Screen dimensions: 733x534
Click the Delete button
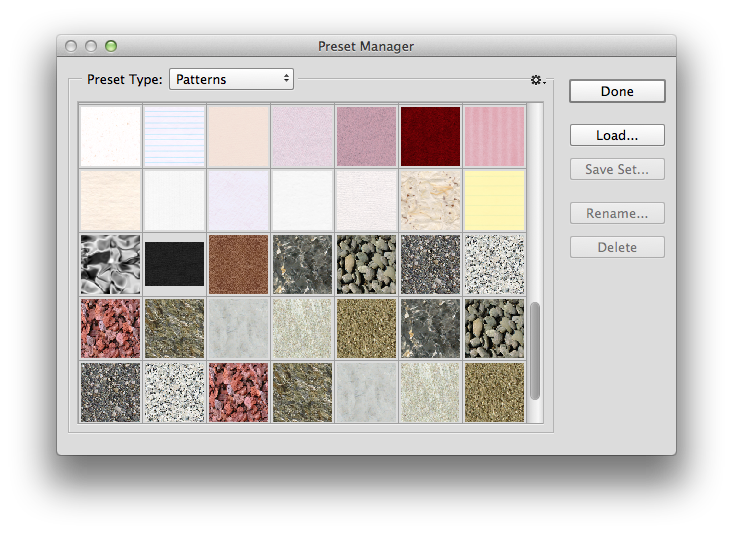(x=617, y=247)
